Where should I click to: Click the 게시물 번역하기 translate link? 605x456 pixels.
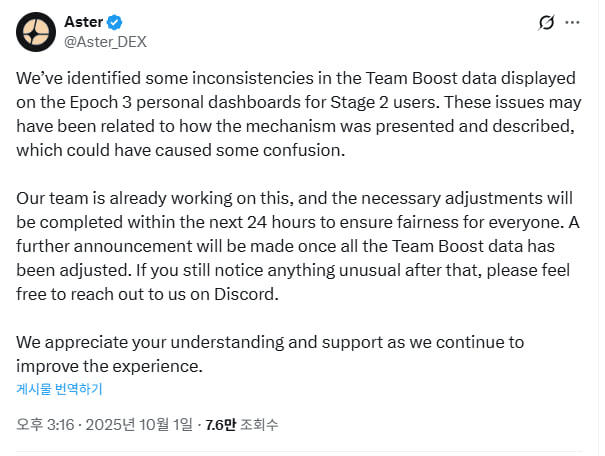pos(59,389)
